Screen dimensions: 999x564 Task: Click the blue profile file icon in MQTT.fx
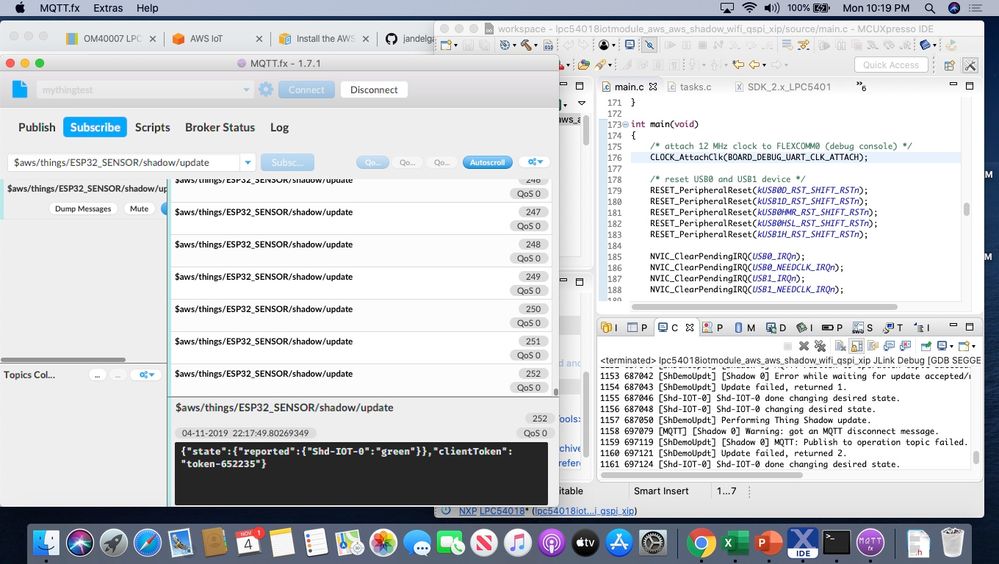point(20,89)
